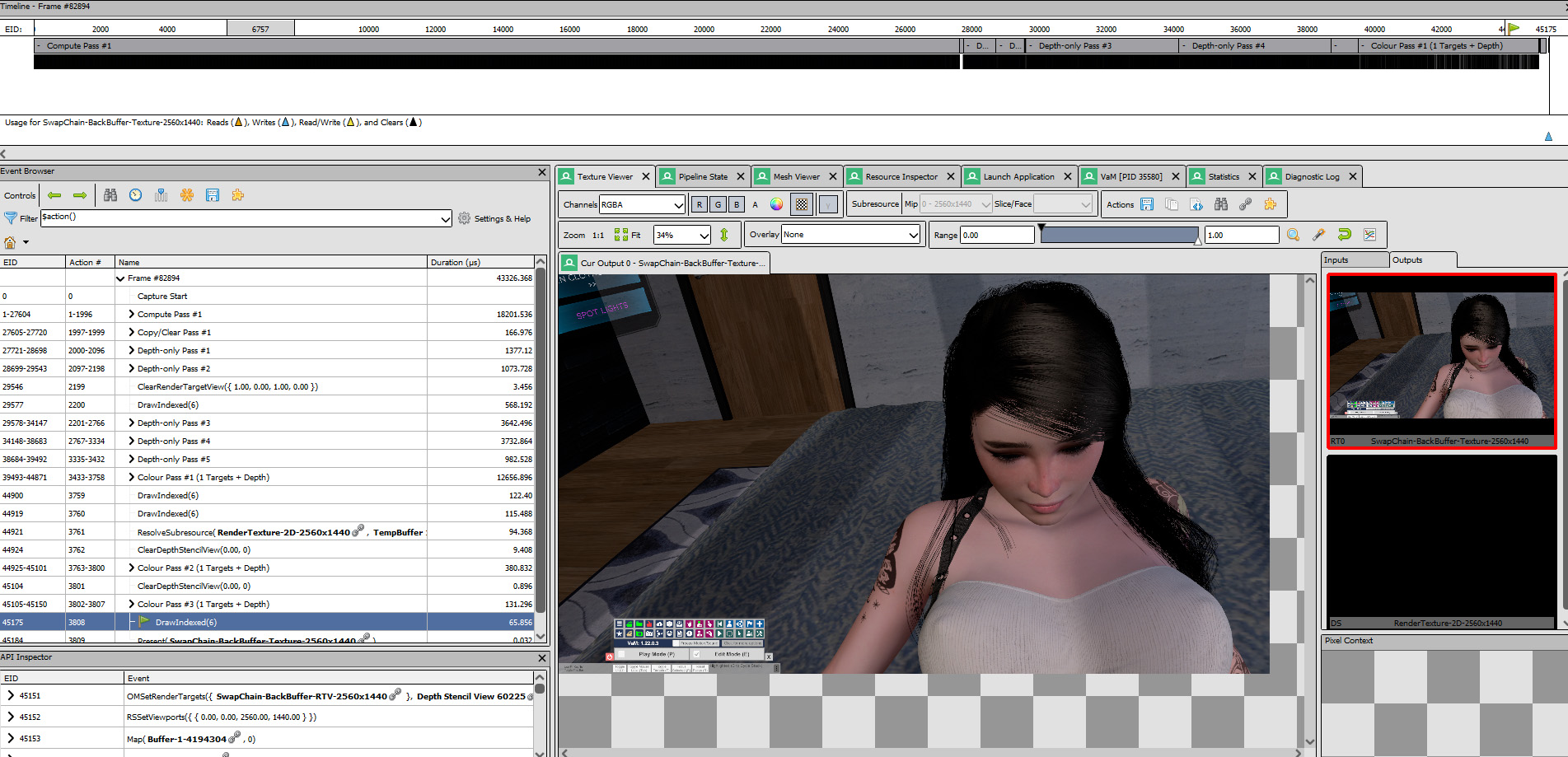Image resolution: width=1568 pixels, height=757 pixels.
Task: Toggle the A alpha channel button
Action: (x=756, y=204)
